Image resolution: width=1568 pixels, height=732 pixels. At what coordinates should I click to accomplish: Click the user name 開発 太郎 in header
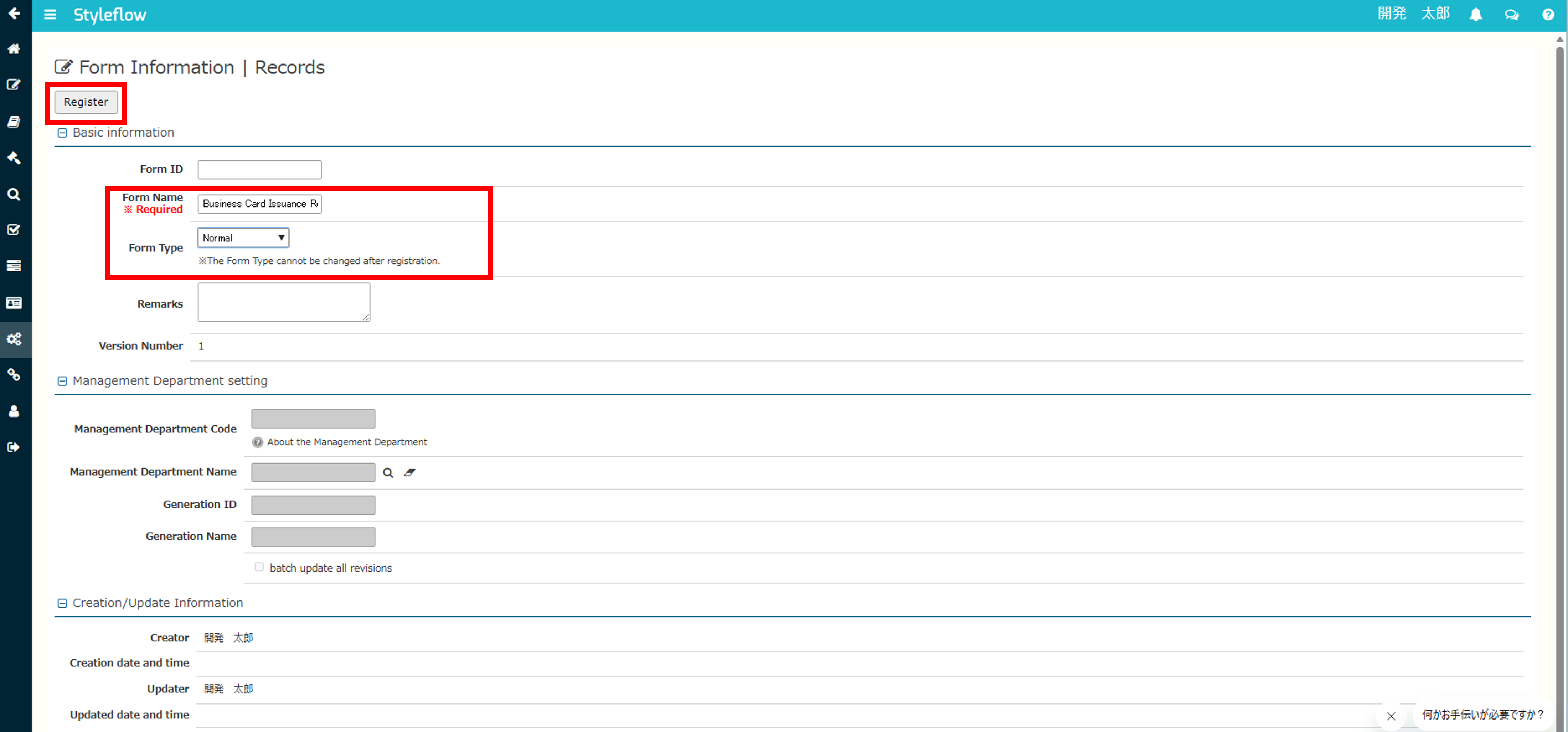(1413, 14)
